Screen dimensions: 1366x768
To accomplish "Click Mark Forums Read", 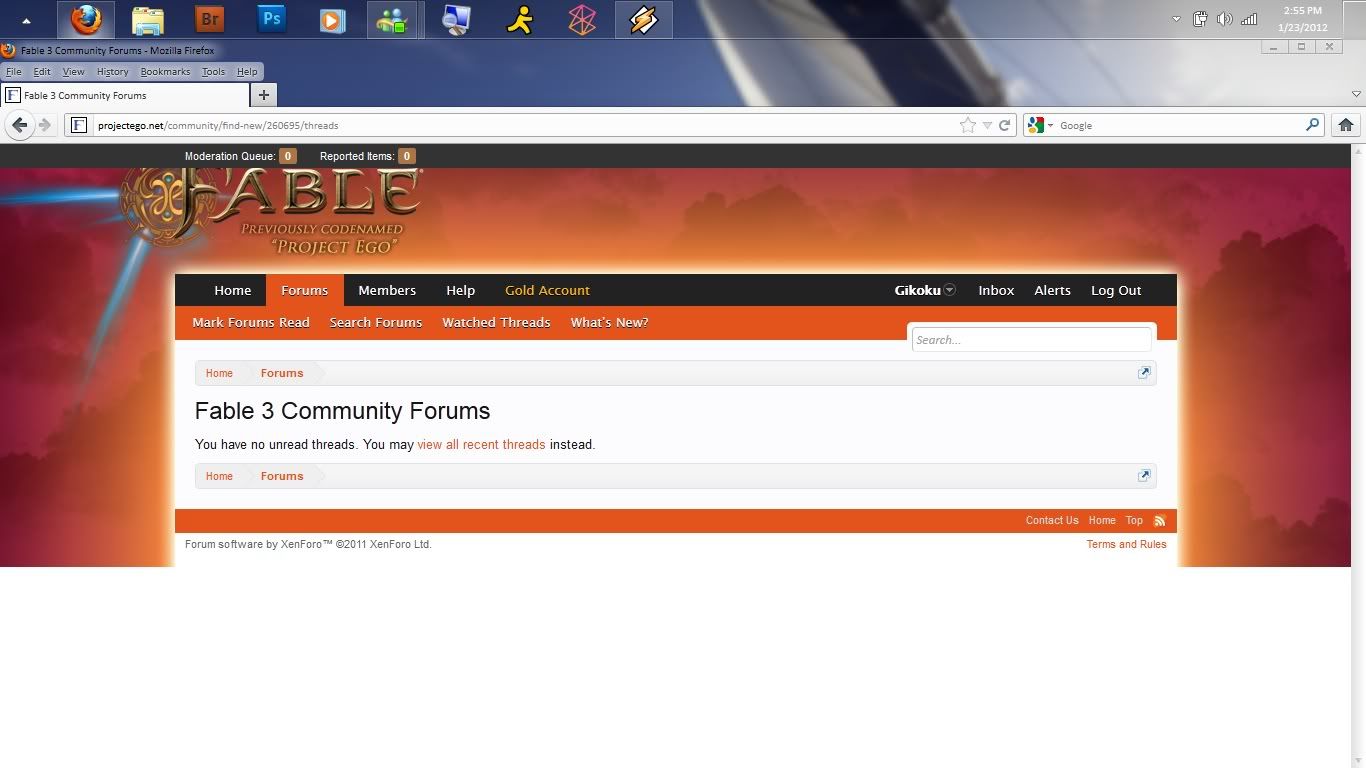I will [x=251, y=322].
